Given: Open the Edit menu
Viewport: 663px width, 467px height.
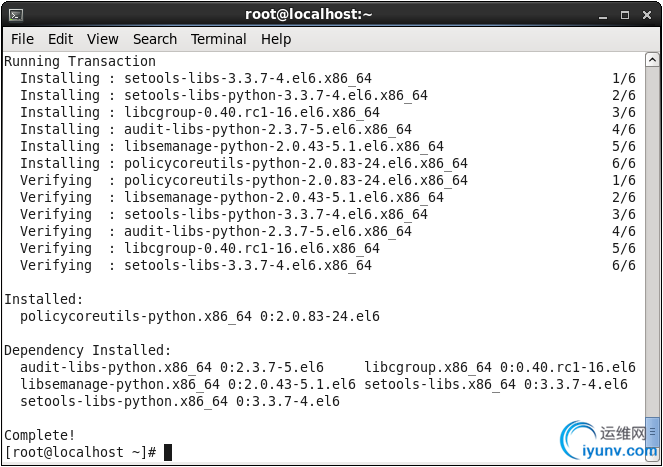Looking at the screenshot, I should tap(60, 39).
